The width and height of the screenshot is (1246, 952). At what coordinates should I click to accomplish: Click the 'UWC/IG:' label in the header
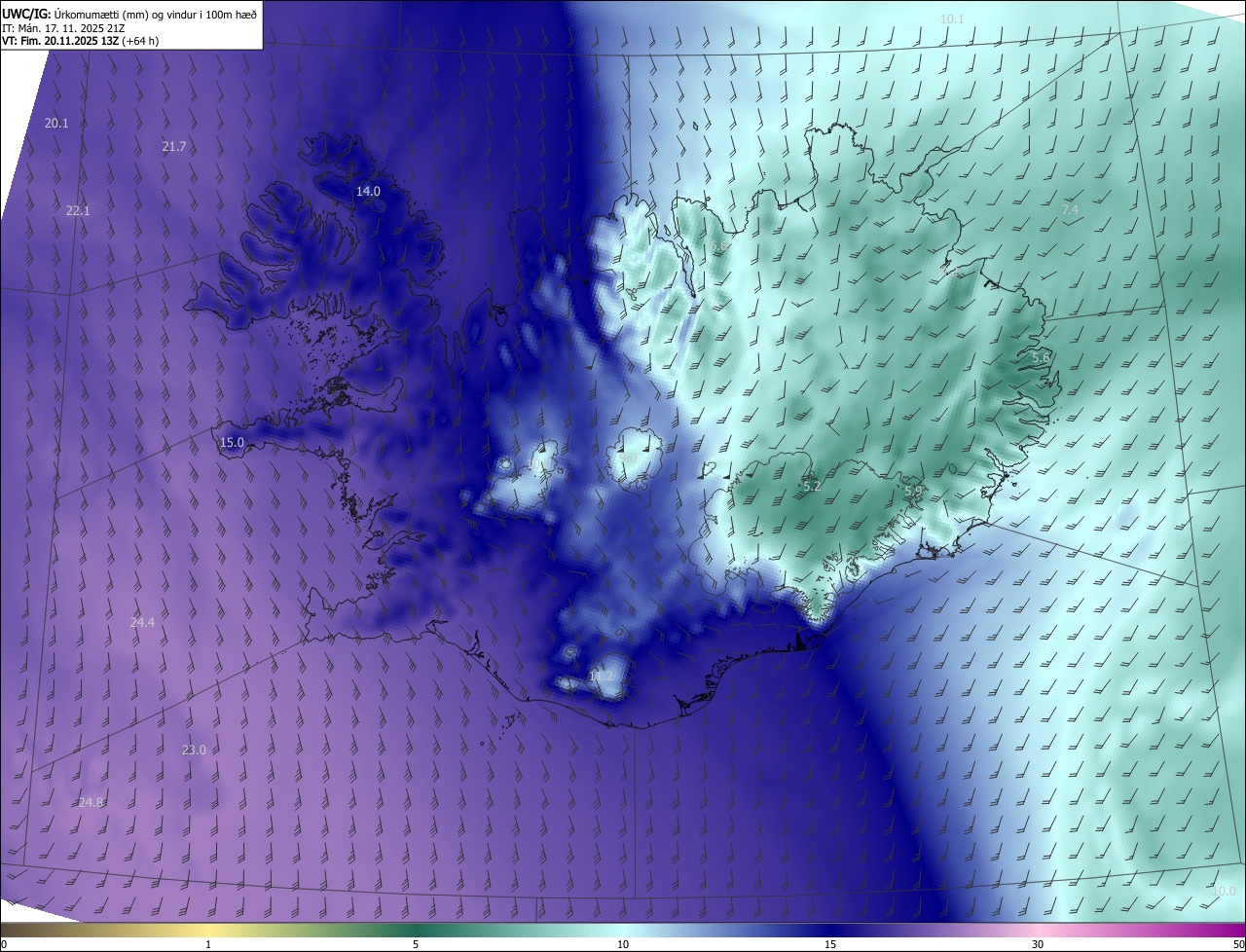[x=25, y=13]
